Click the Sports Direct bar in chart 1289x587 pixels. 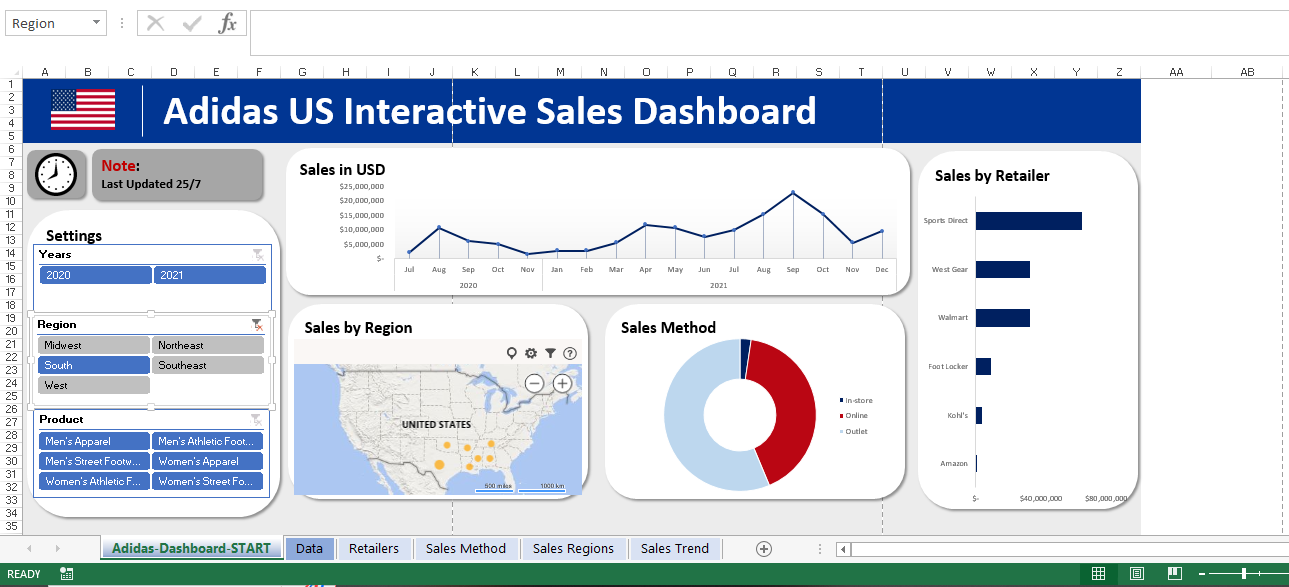[1028, 221]
